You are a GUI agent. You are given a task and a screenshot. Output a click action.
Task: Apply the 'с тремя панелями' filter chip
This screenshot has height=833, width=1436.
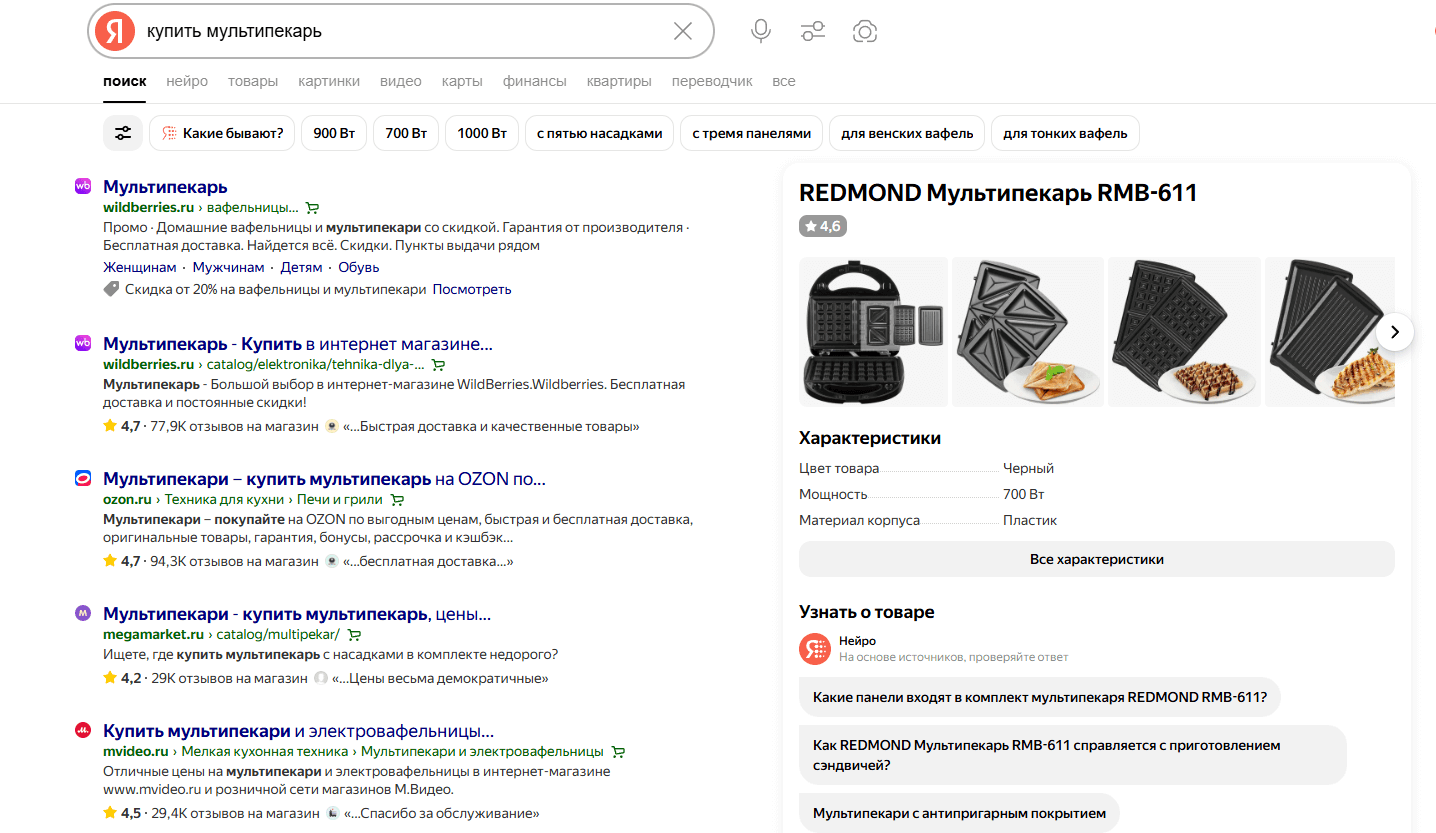751,133
